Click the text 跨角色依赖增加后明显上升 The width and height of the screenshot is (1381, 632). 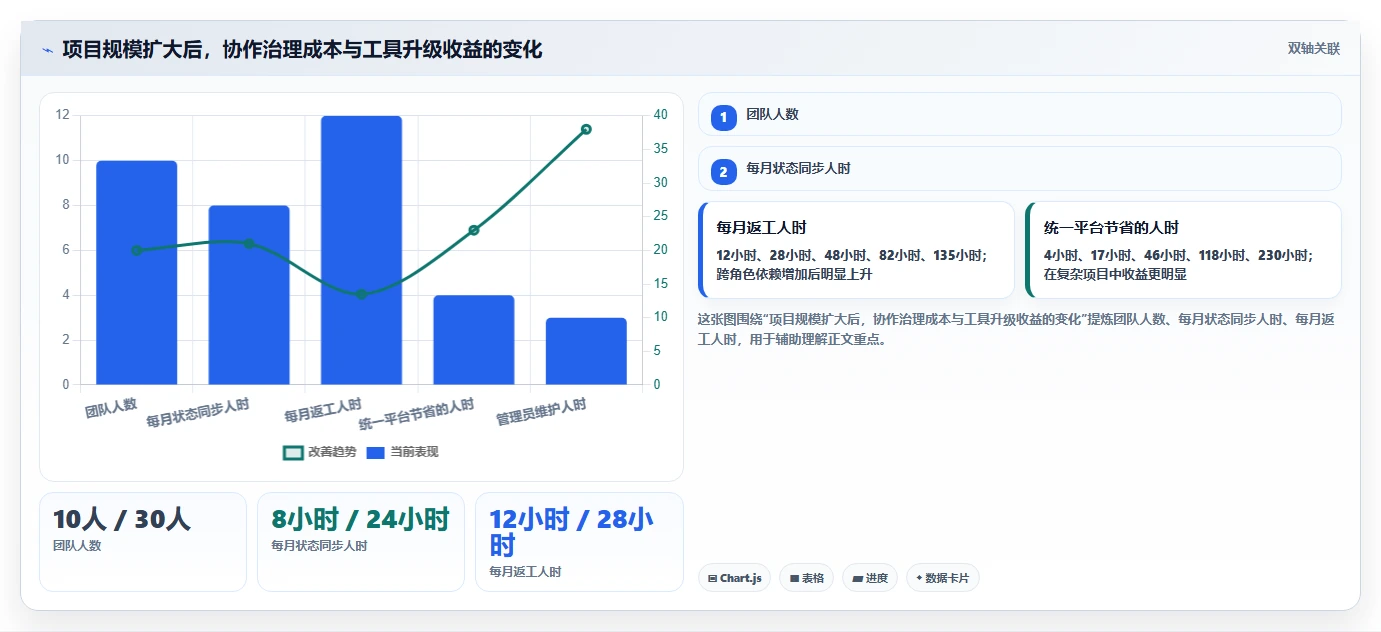(794, 274)
